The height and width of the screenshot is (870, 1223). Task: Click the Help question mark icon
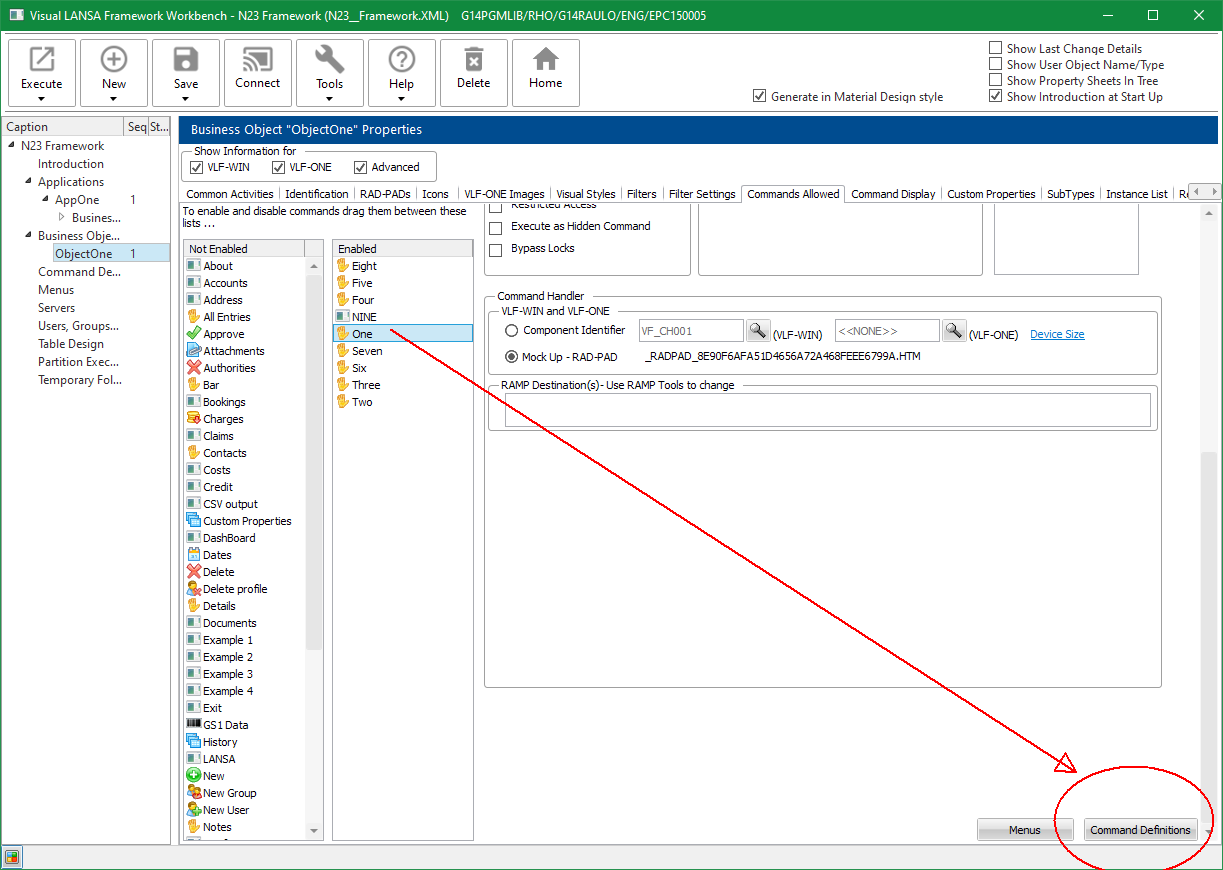pos(402,59)
